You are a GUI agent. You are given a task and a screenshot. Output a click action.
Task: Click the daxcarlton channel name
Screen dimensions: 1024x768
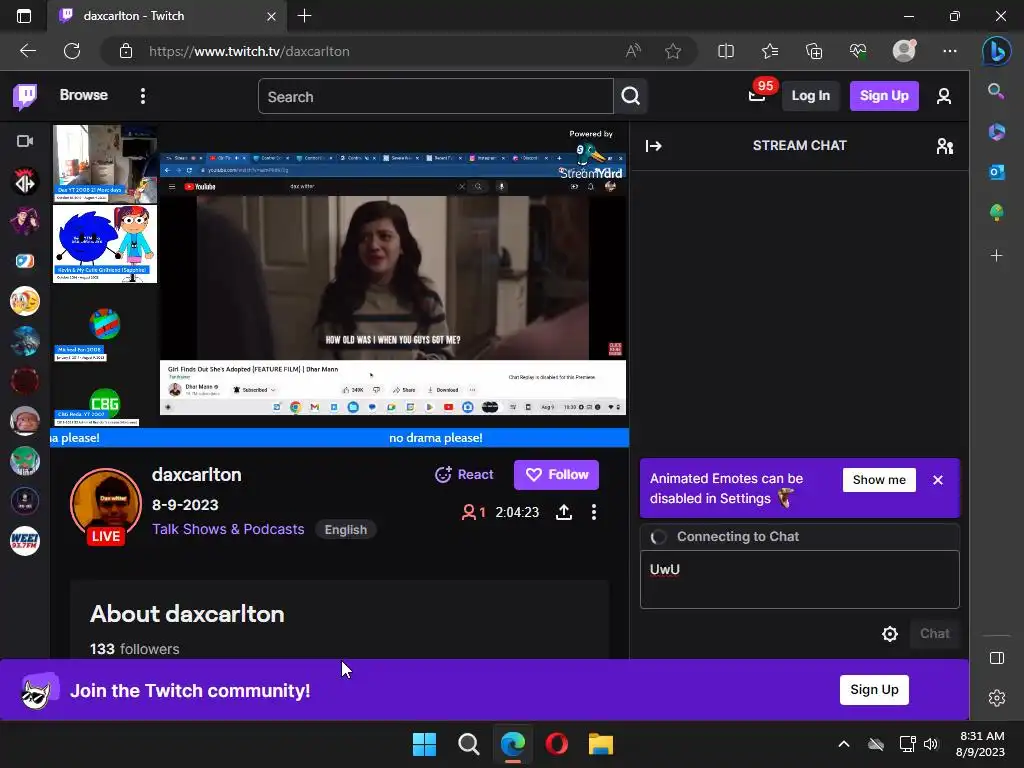[197, 475]
